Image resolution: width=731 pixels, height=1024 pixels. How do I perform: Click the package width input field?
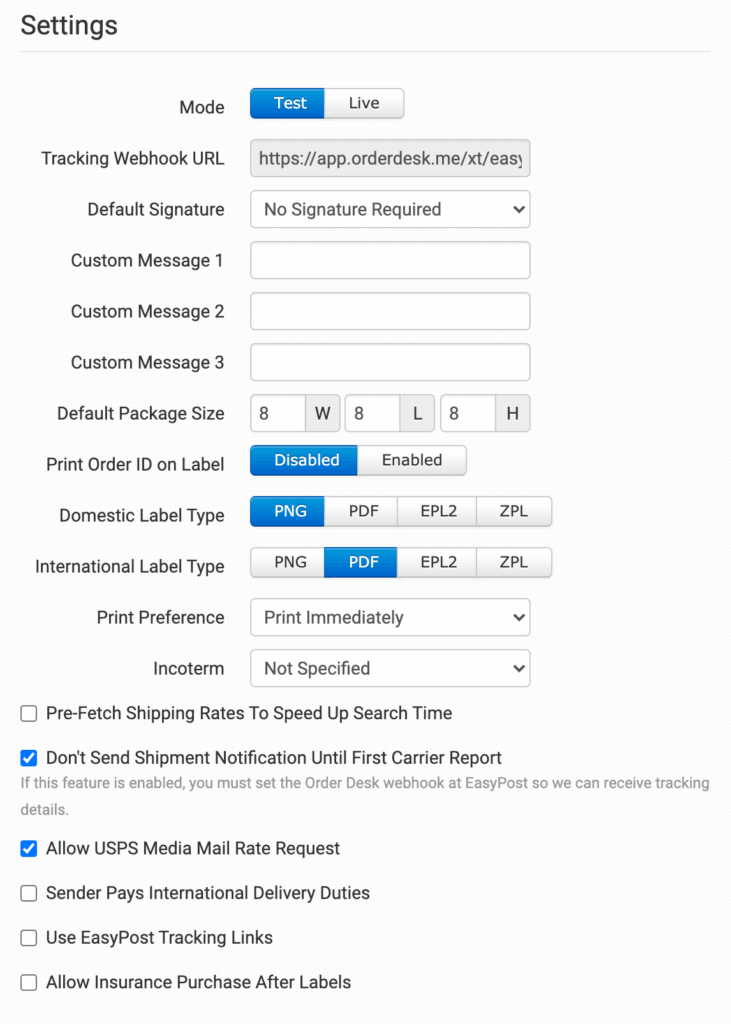(277, 413)
